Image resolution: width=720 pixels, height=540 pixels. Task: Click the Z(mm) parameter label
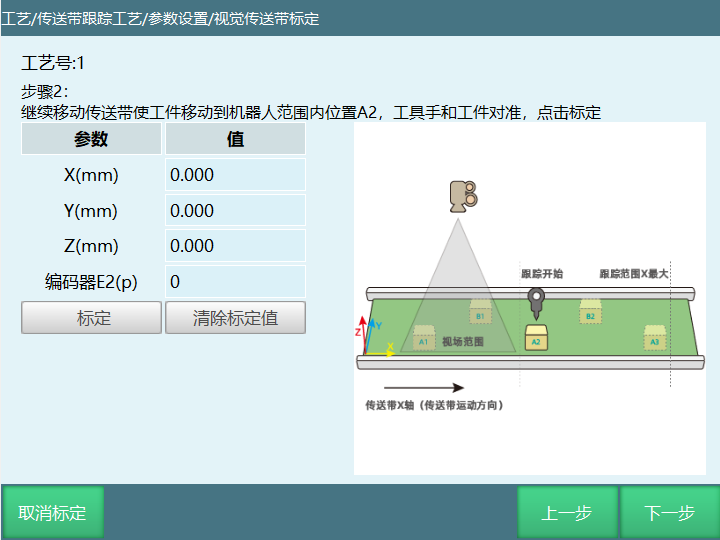[91, 246]
